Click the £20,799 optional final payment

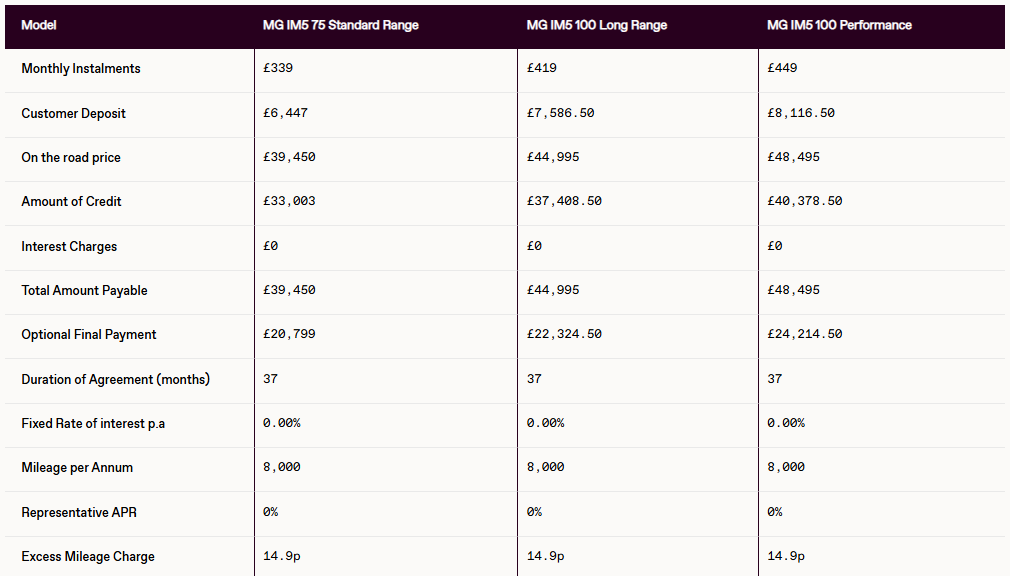[x=289, y=335]
